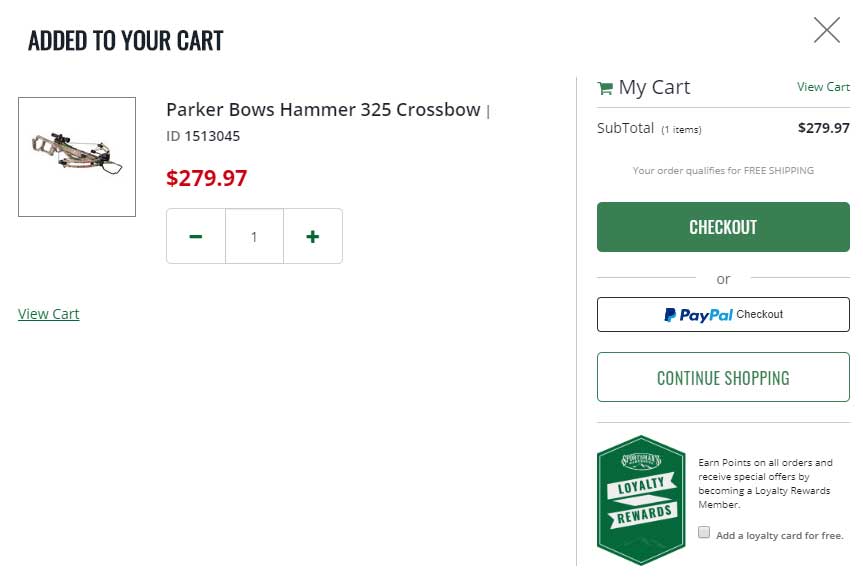Open the crossbow product thumbnail
This screenshot has width=863, height=579.
[x=77, y=157]
